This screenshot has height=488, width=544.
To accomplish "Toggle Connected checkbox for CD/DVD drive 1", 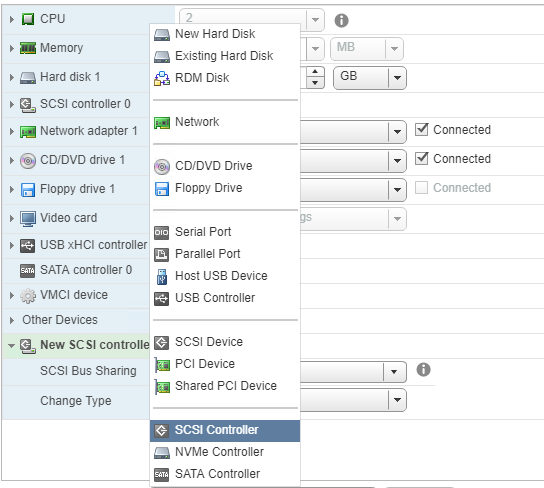I will [422, 159].
